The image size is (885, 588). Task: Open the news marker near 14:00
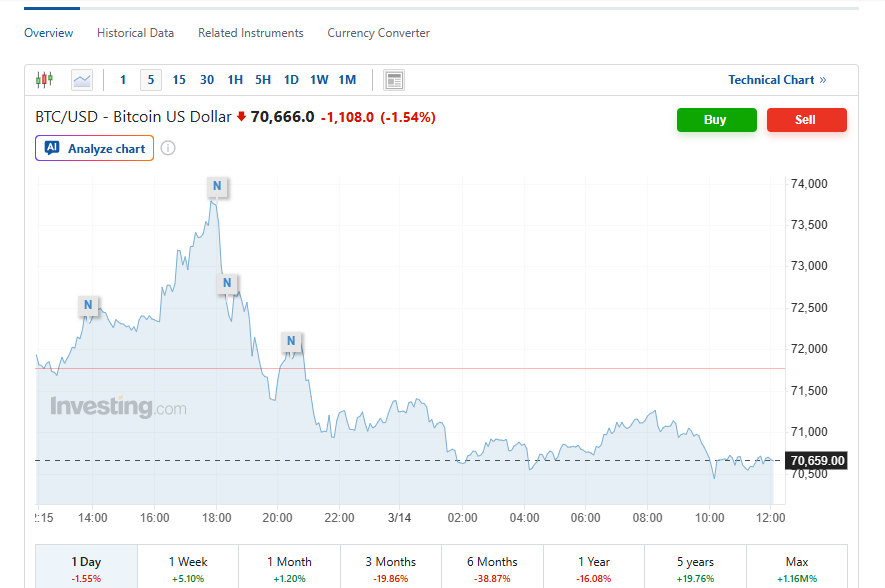88,305
